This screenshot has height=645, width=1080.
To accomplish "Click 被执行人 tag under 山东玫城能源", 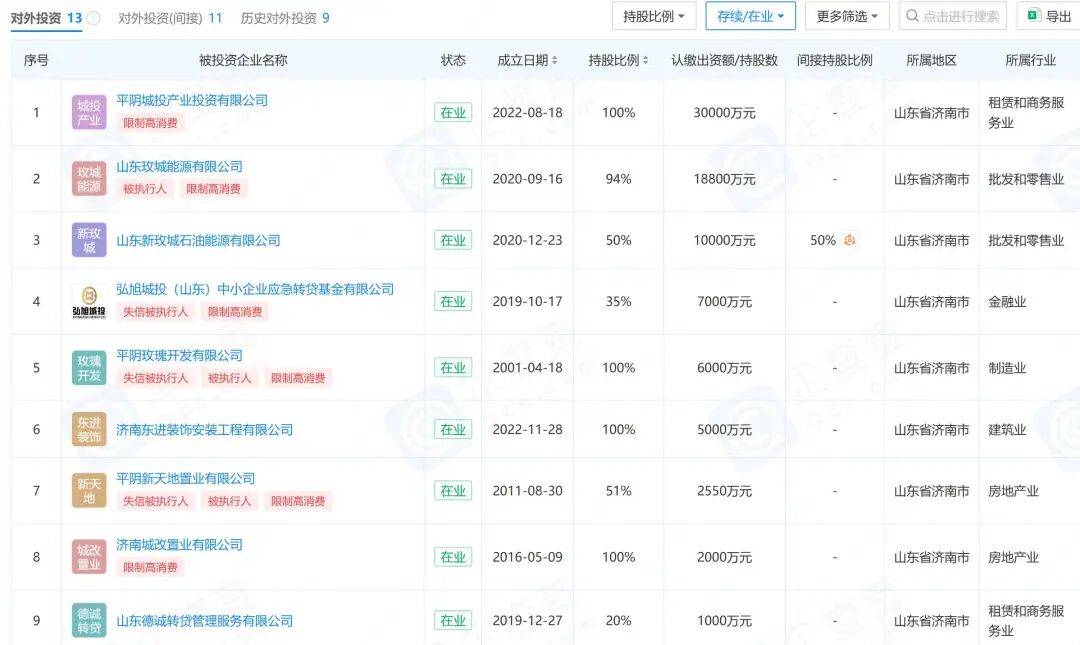I will [x=145, y=189].
